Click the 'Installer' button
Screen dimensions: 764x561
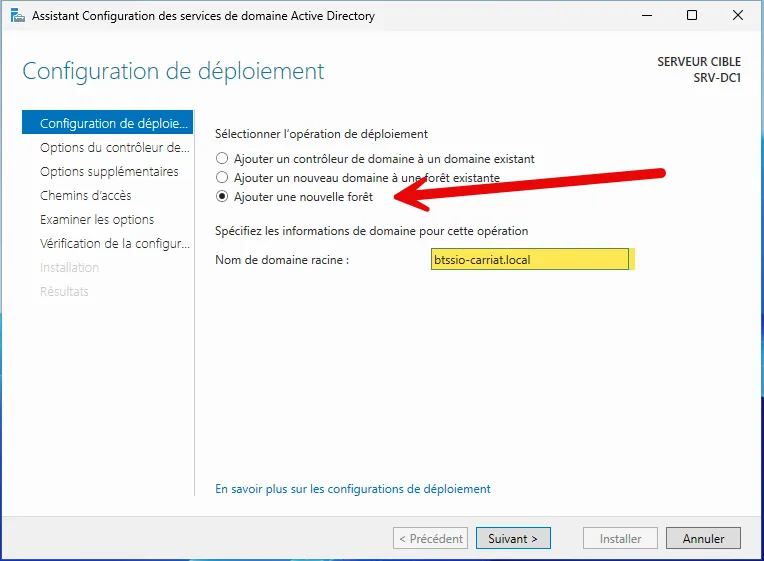(x=620, y=538)
